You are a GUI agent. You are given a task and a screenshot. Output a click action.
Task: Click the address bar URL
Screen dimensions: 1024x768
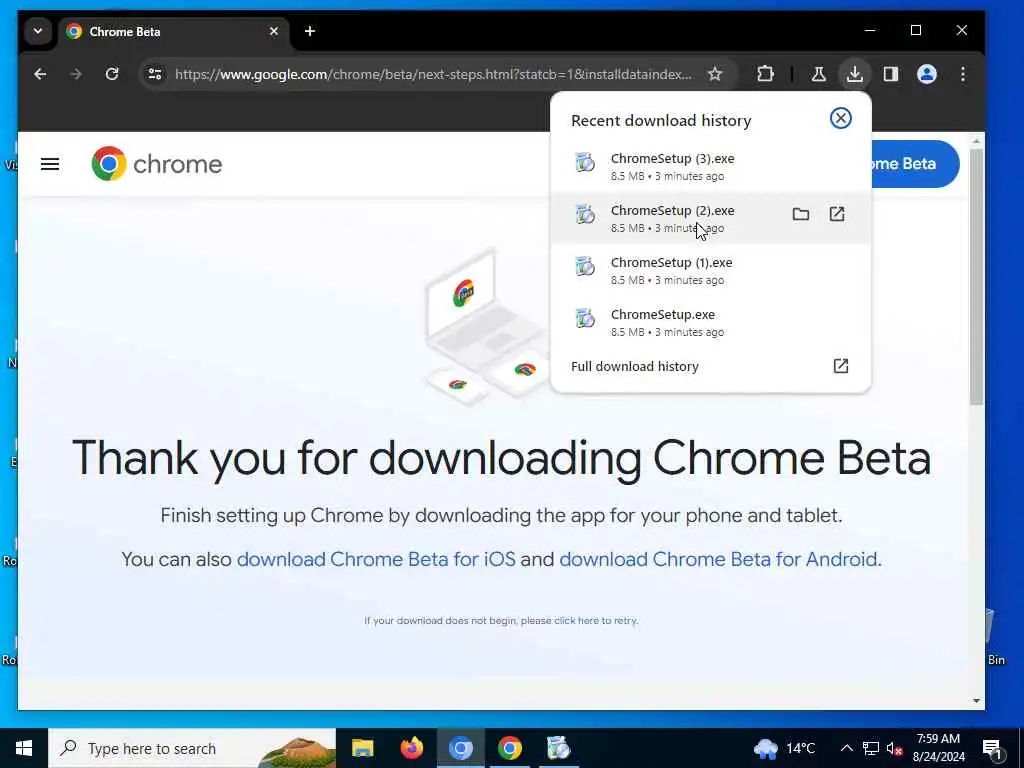433,74
